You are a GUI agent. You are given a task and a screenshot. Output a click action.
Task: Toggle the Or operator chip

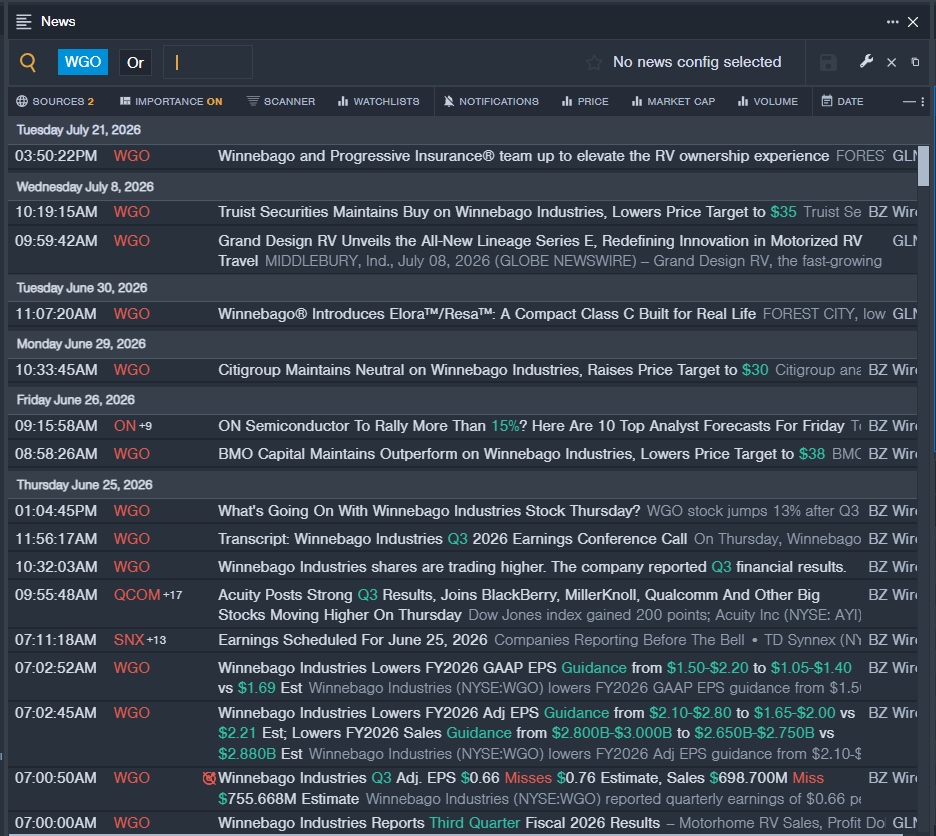click(136, 63)
